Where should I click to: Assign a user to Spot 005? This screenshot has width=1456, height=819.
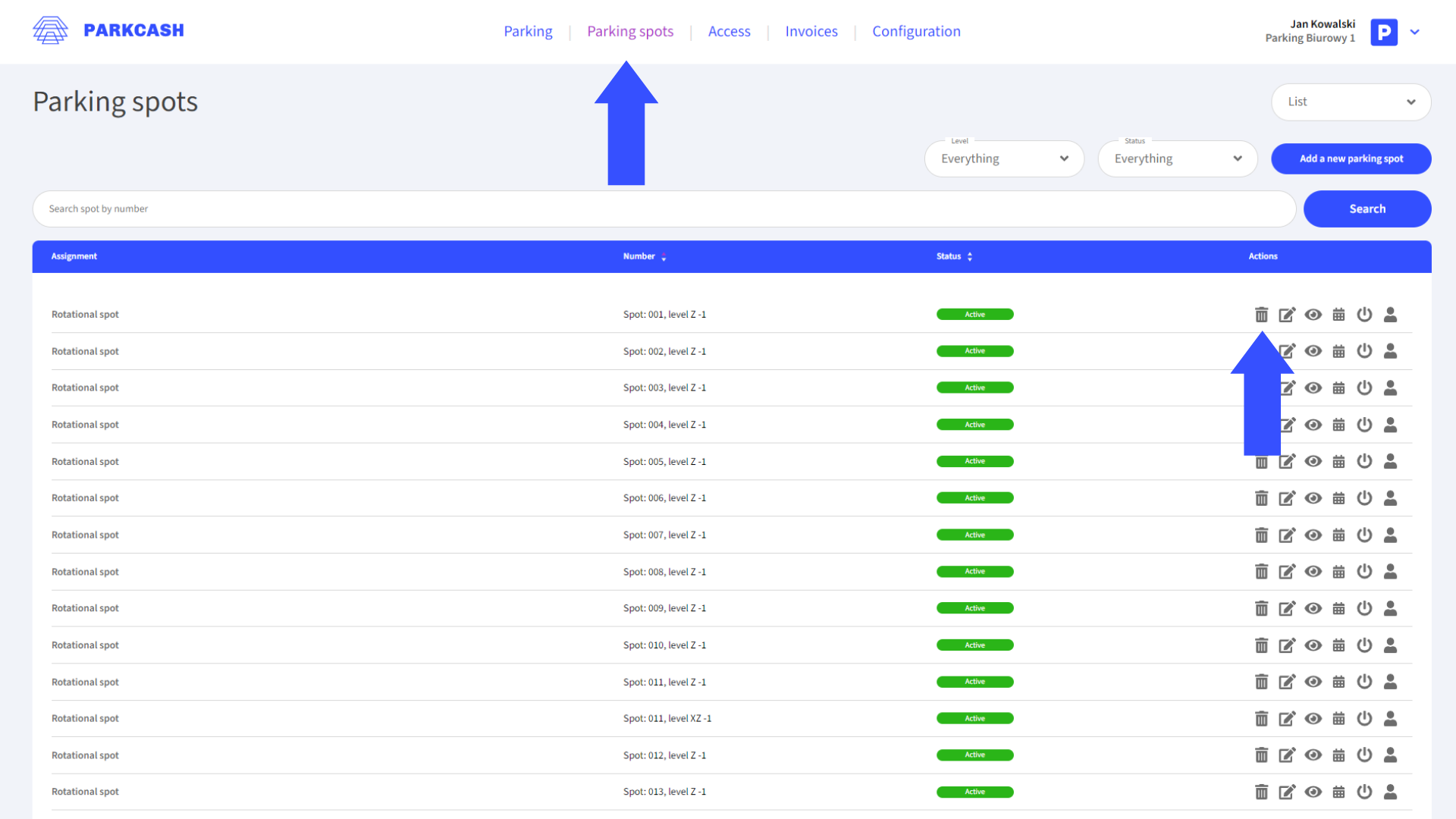point(1390,461)
